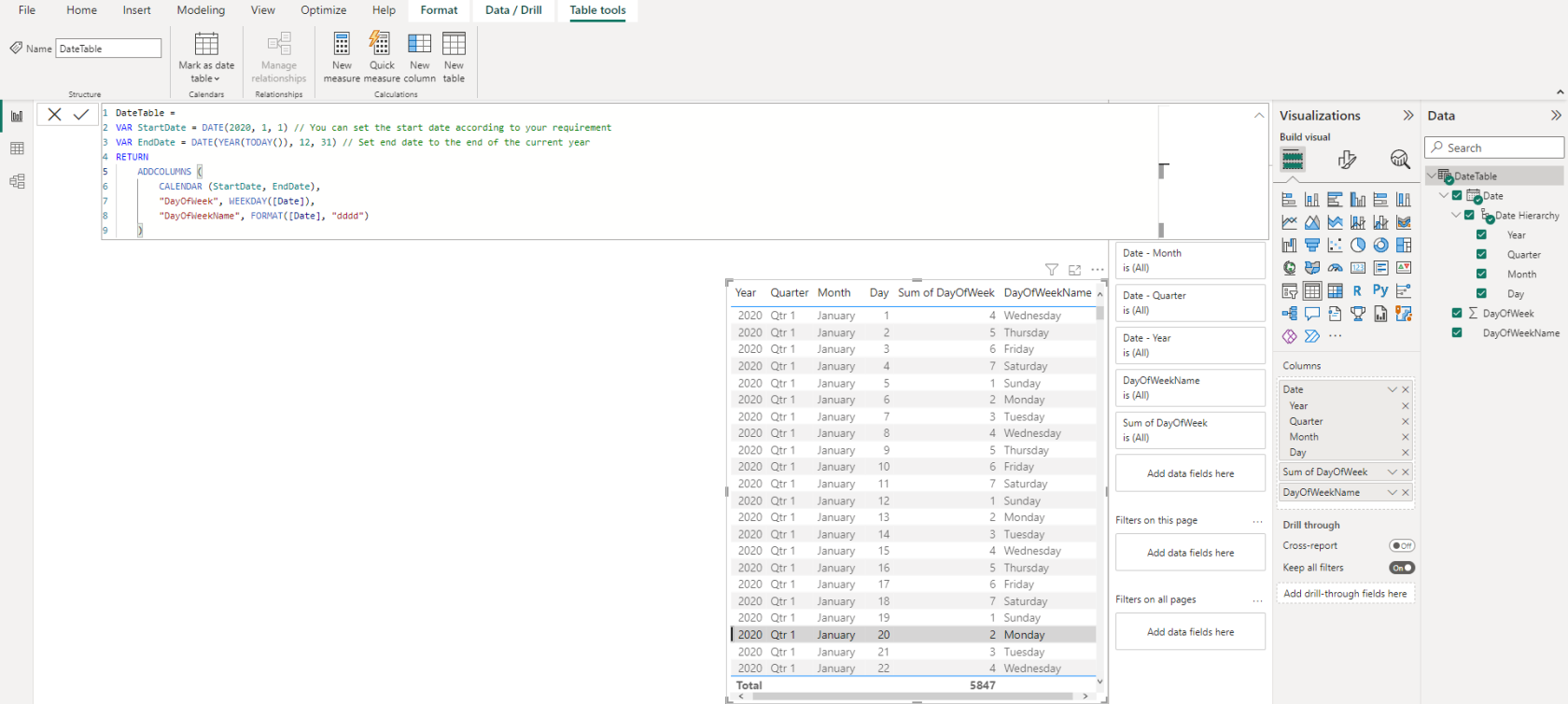Click Quick measure icon in ribbon
The height and width of the screenshot is (704, 1568).
[x=381, y=44]
